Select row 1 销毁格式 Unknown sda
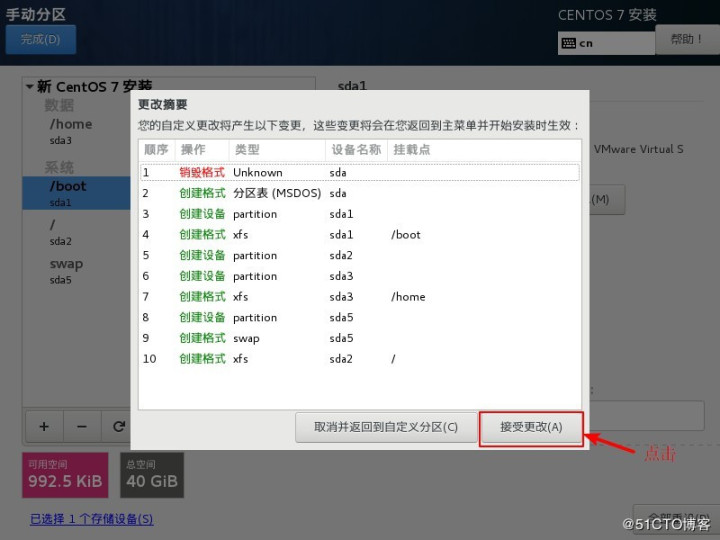 click(360, 173)
